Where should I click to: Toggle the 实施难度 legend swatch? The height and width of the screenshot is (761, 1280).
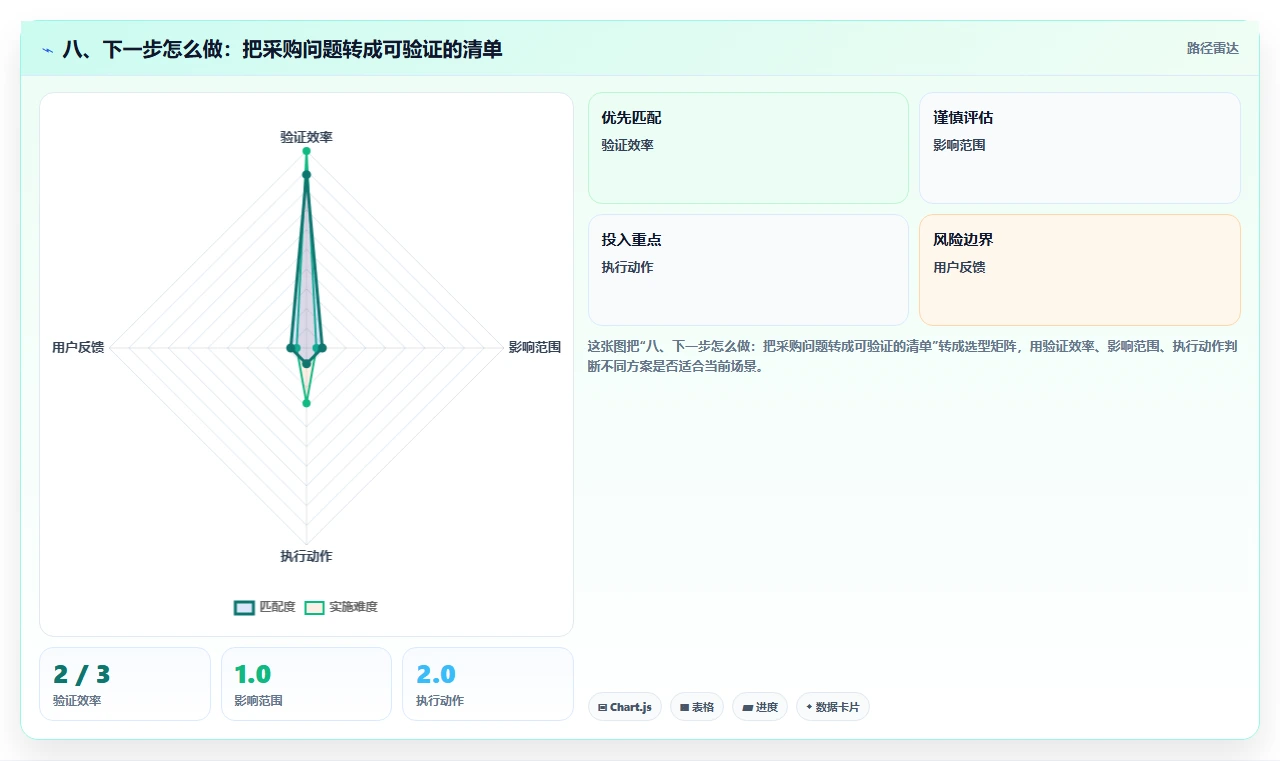(x=314, y=607)
